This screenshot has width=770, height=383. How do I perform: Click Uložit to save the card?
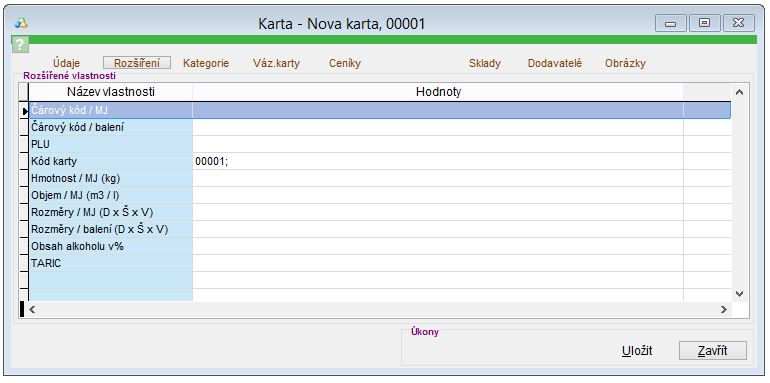(637, 351)
